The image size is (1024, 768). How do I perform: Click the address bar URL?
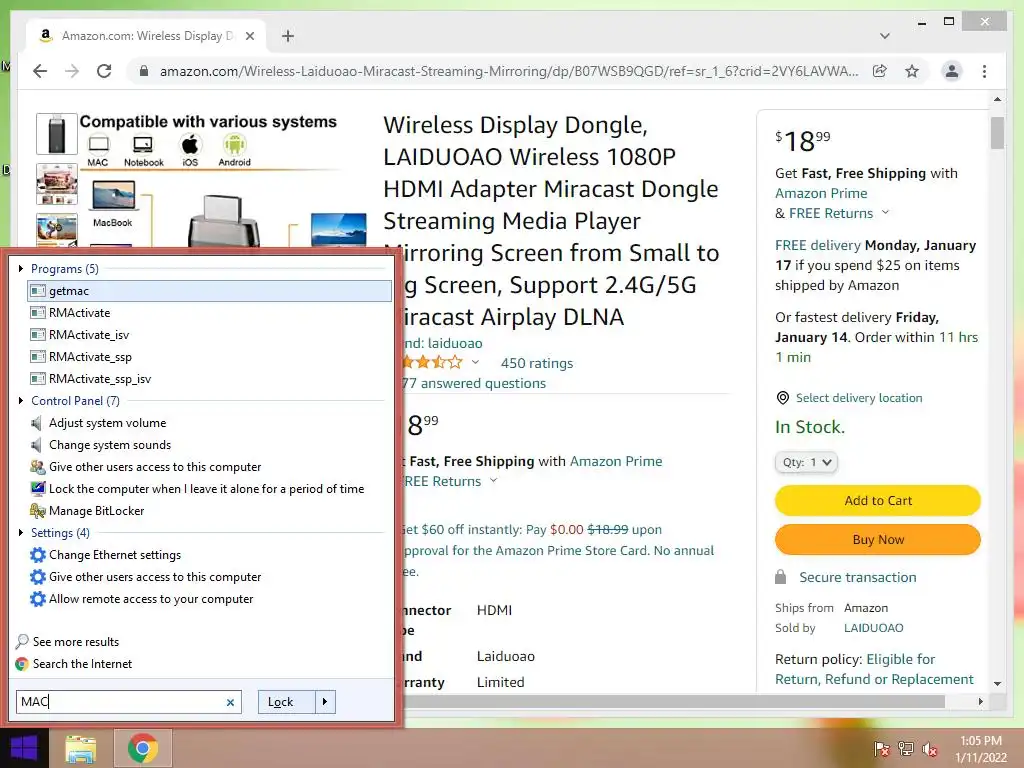click(x=509, y=71)
